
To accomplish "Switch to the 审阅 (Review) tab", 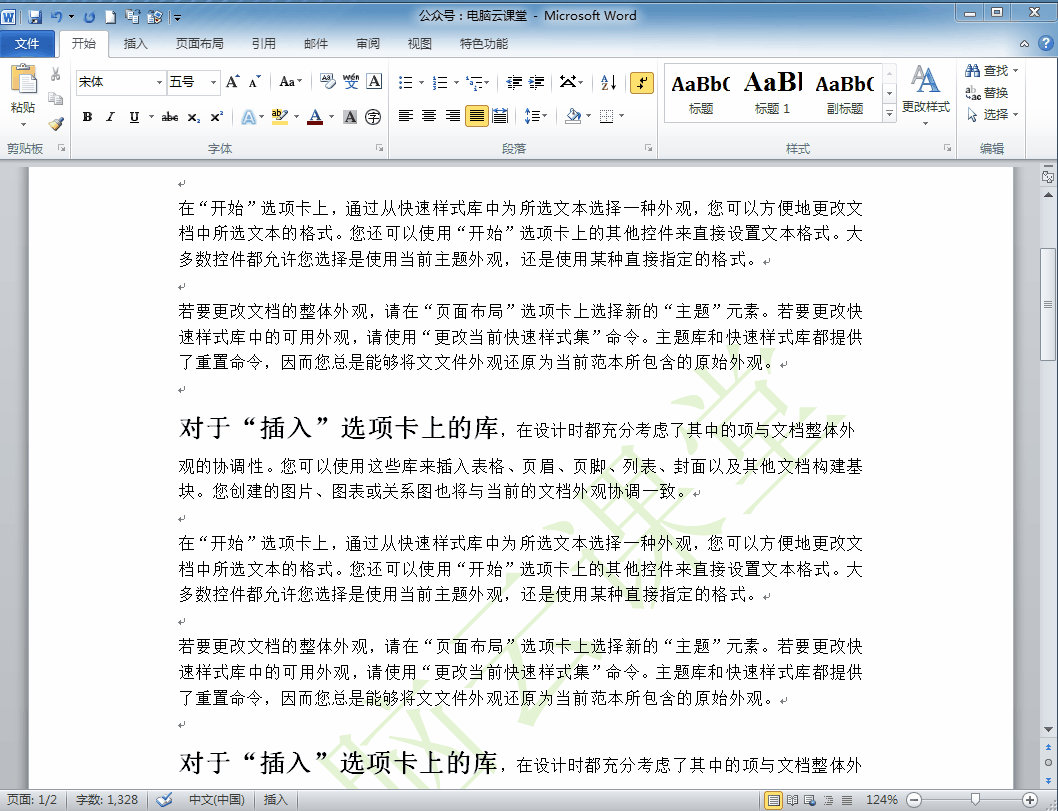I will (368, 44).
